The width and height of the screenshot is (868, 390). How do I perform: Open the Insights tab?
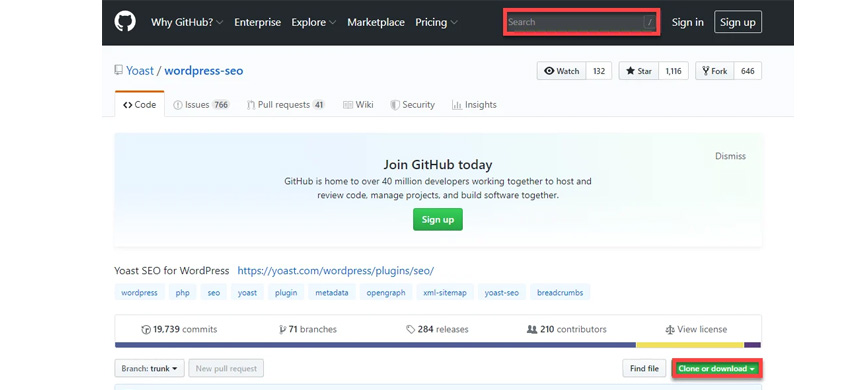[474, 105]
